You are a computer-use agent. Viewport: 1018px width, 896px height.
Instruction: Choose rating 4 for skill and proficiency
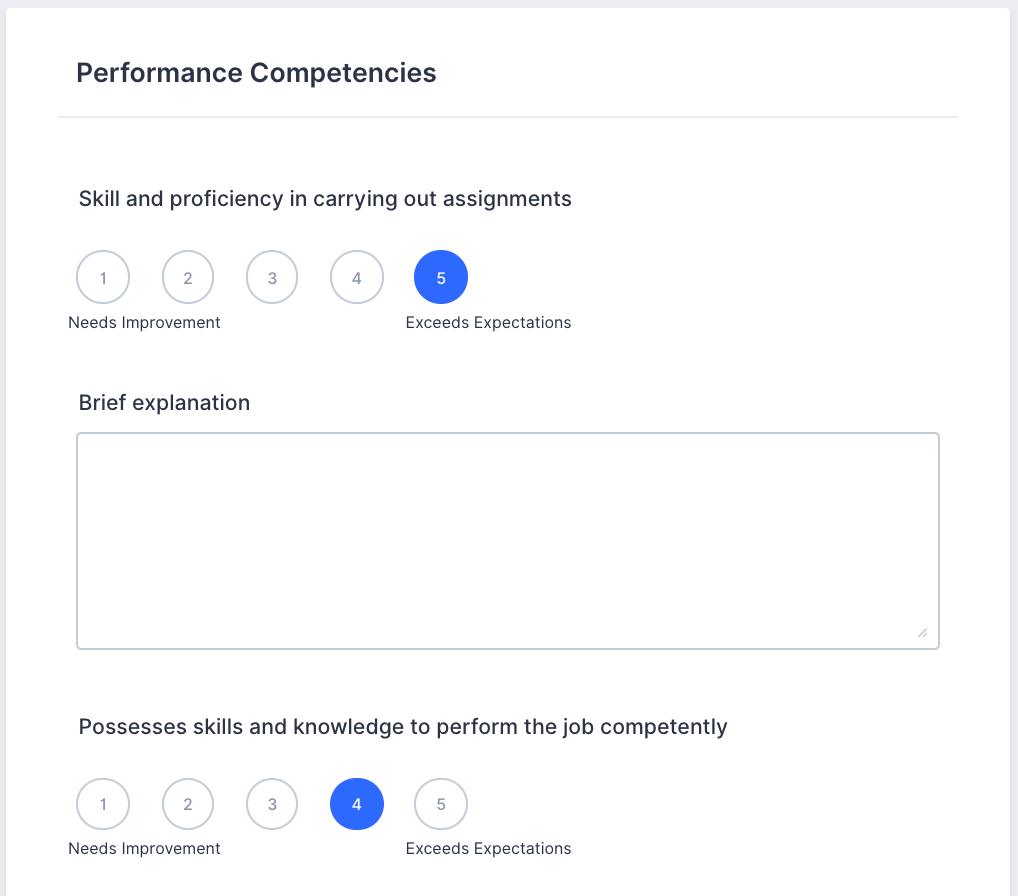357,277
